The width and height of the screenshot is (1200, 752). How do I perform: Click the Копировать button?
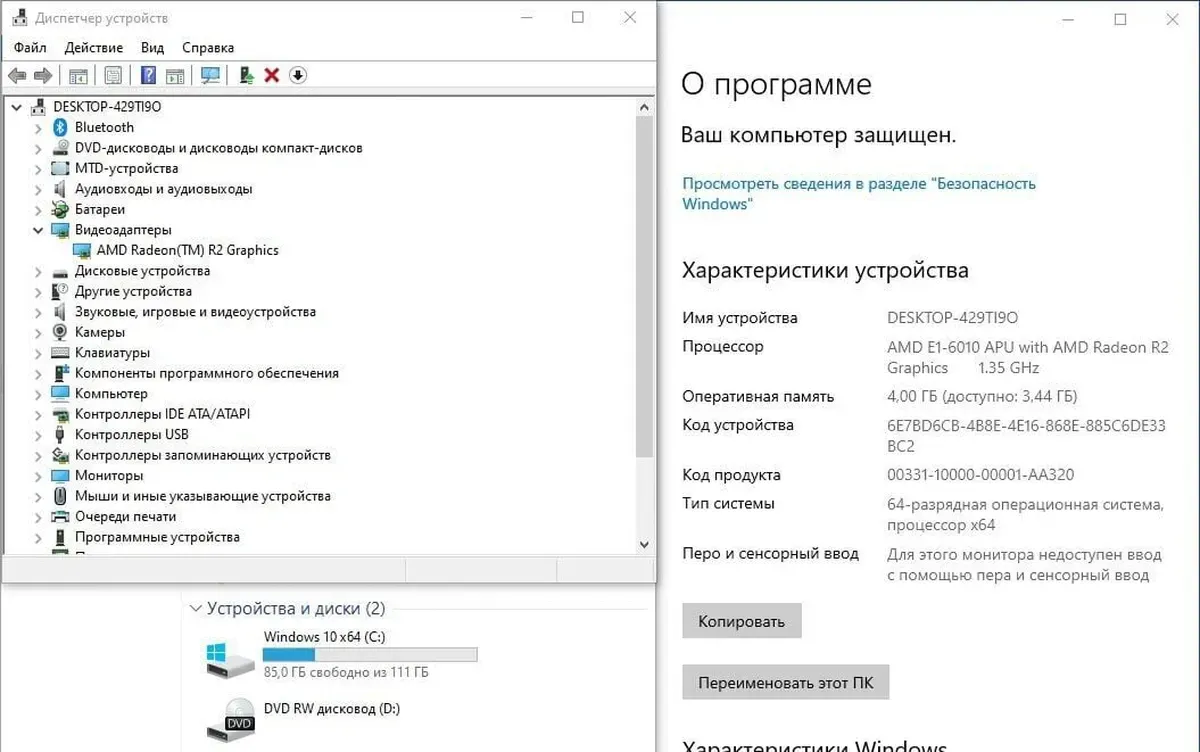[741, 621]
